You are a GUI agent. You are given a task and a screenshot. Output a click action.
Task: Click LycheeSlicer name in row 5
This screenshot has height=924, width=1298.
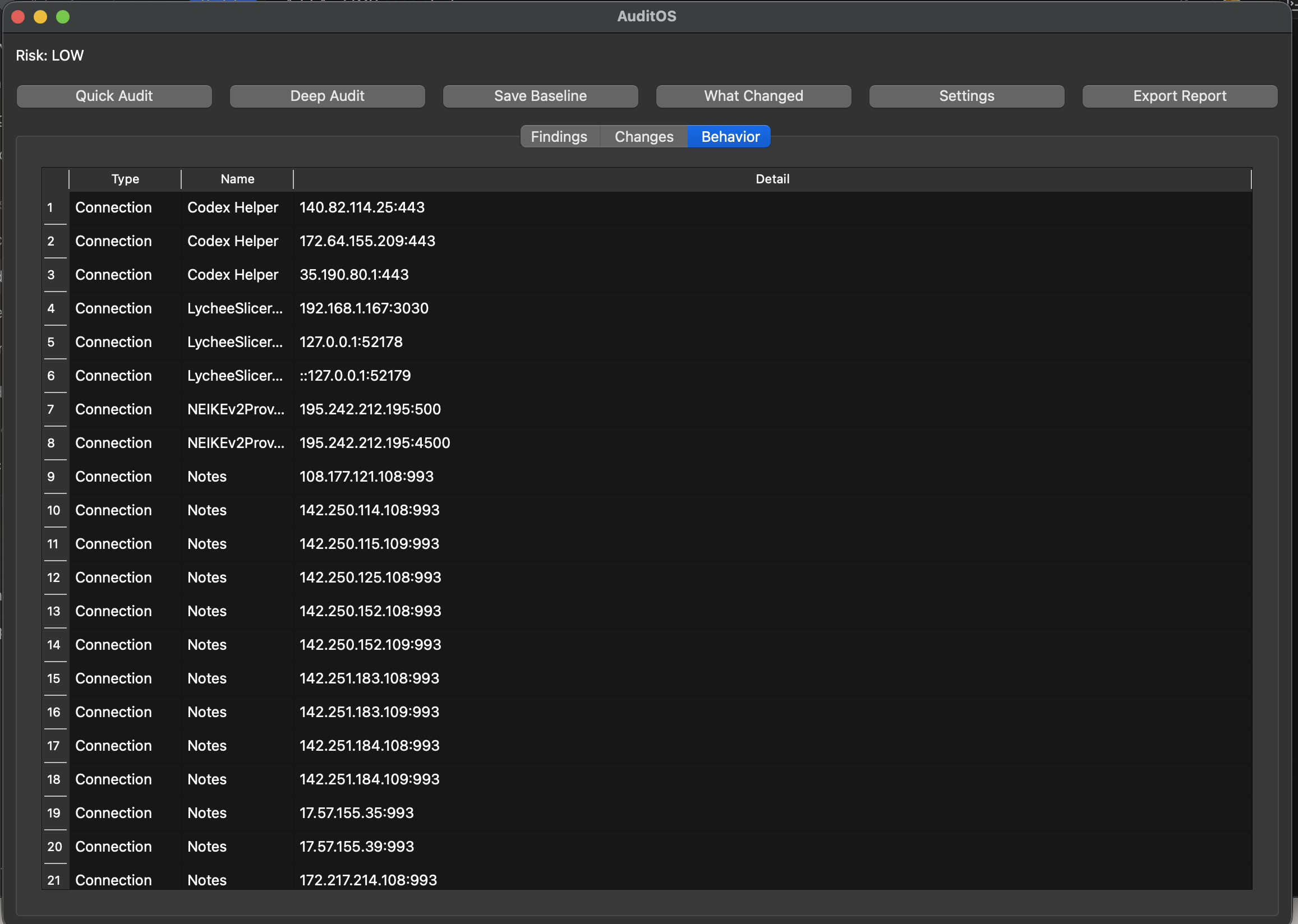point(237,342)
